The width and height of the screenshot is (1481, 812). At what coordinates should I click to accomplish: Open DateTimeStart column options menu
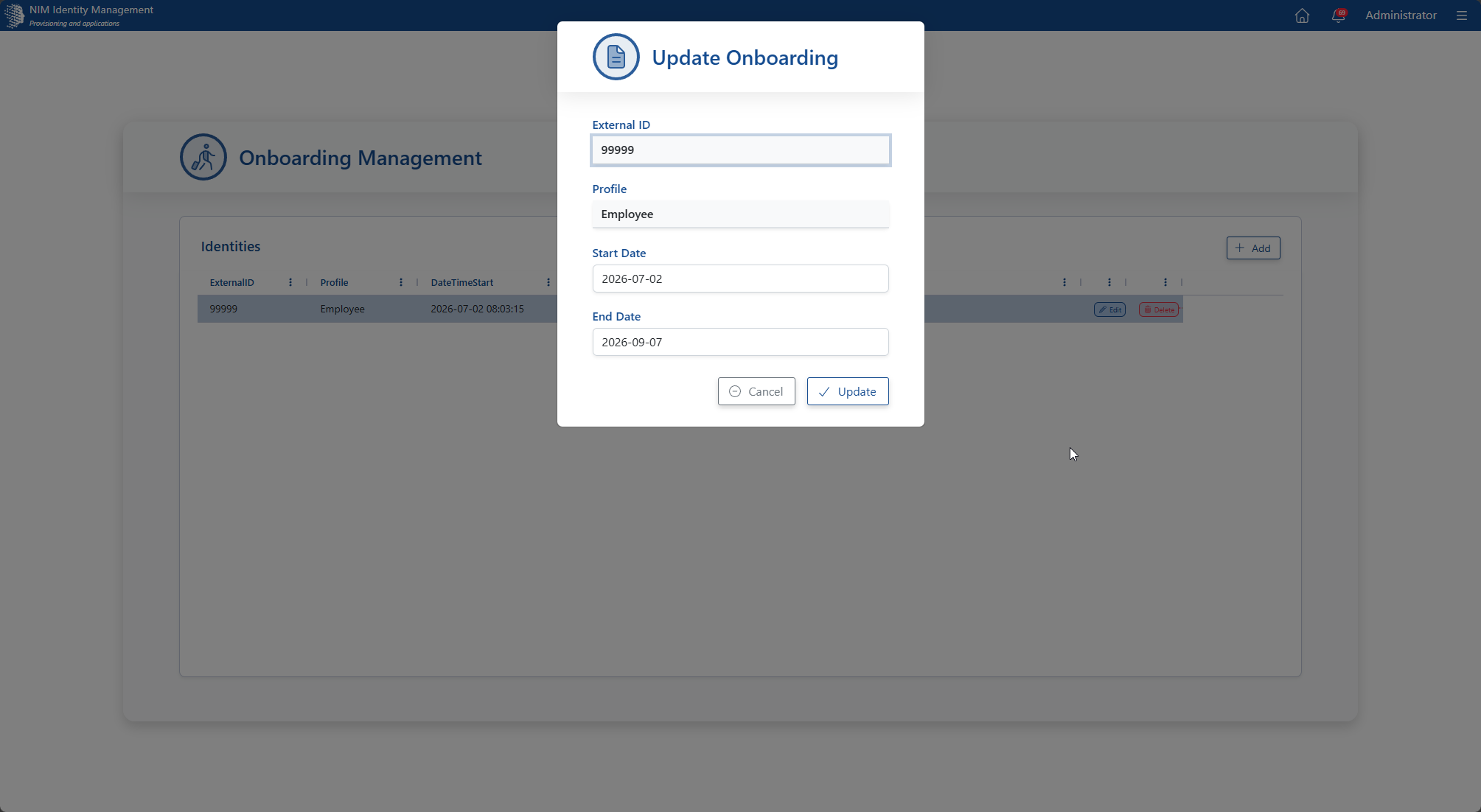[548, 282]
